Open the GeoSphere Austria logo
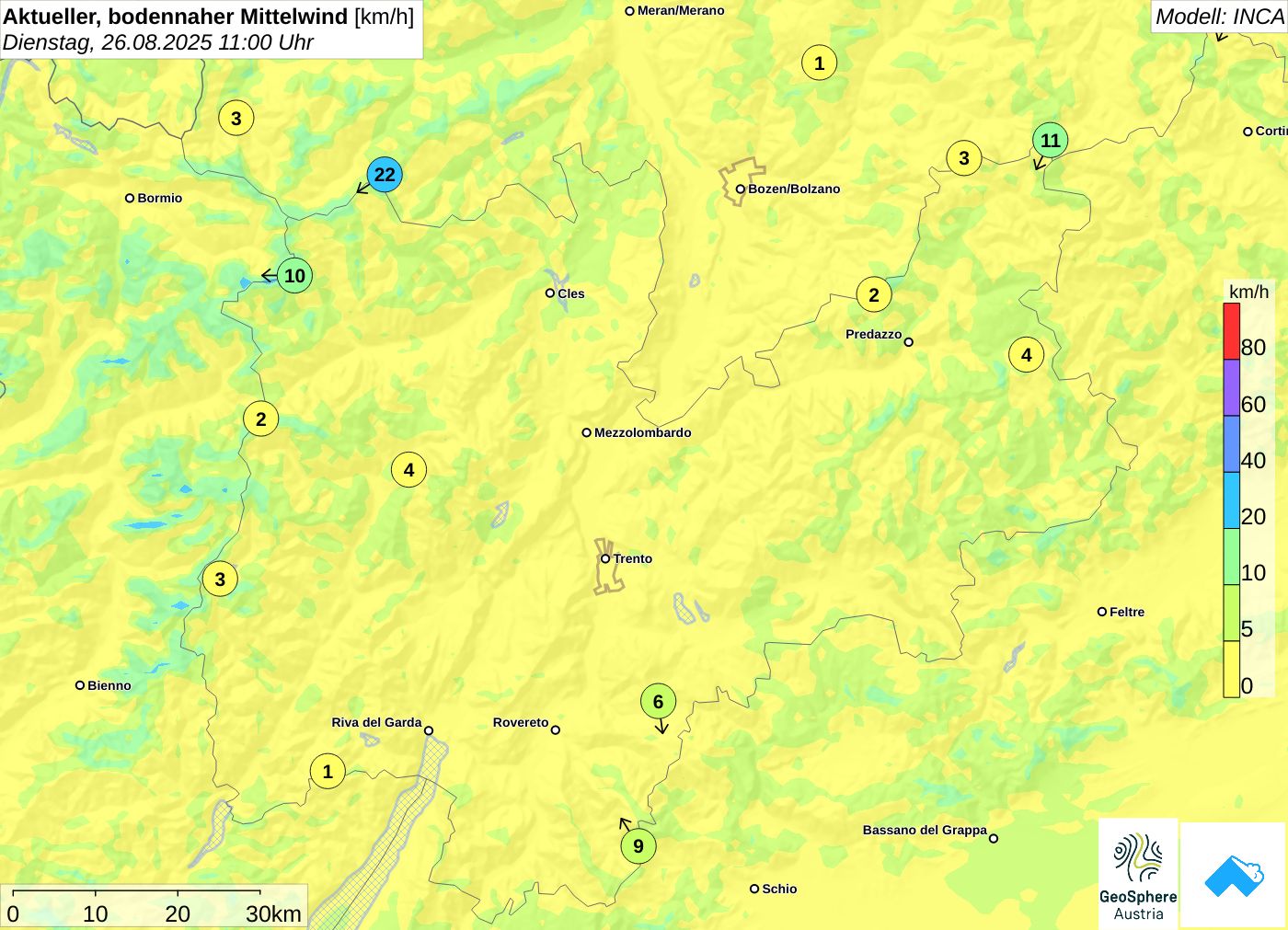 [1138, 874]
